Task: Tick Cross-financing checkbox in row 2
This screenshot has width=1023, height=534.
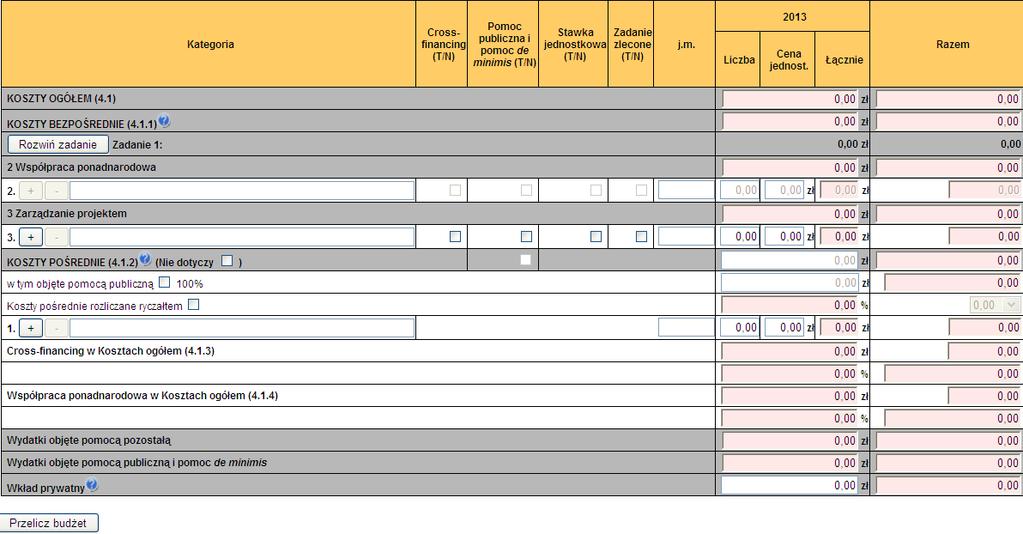Action: pyautogui.click(x=455, y=190)
